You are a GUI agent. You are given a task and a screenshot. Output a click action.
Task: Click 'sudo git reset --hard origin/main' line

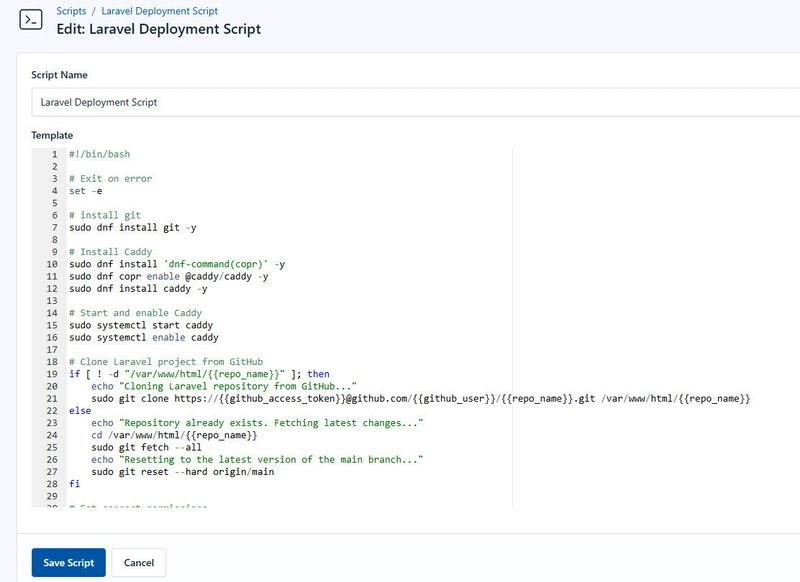[x=183, y=472]
